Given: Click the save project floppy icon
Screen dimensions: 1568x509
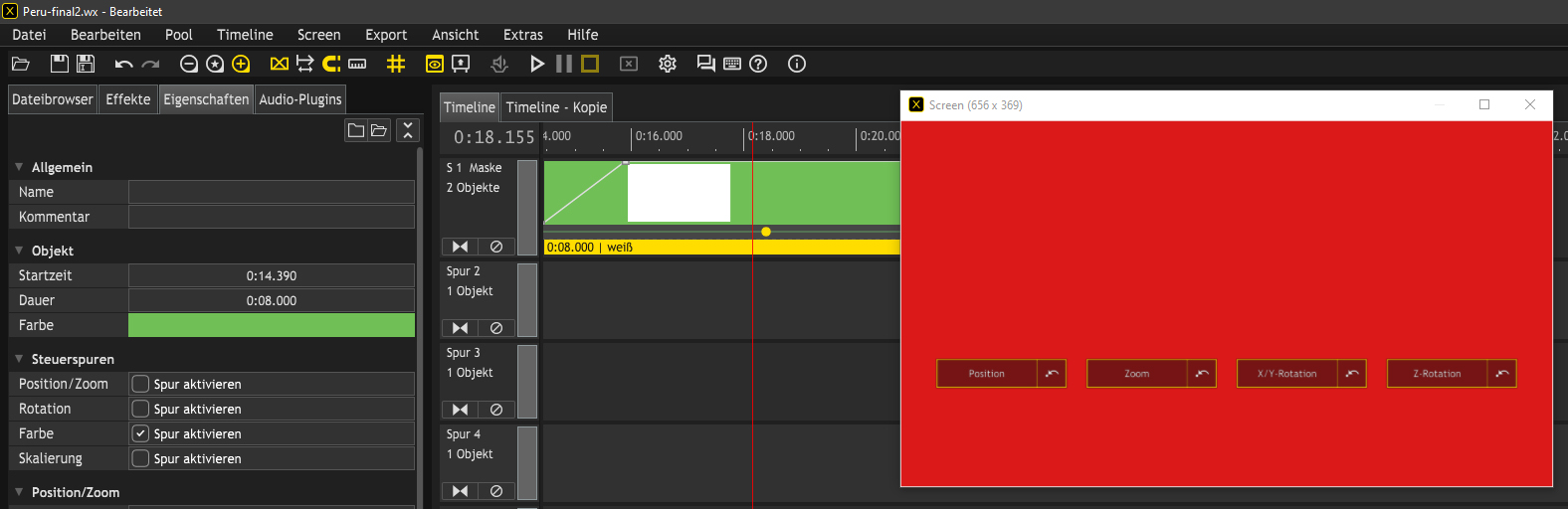Looking at the screenshot, I should pos(60,64).
